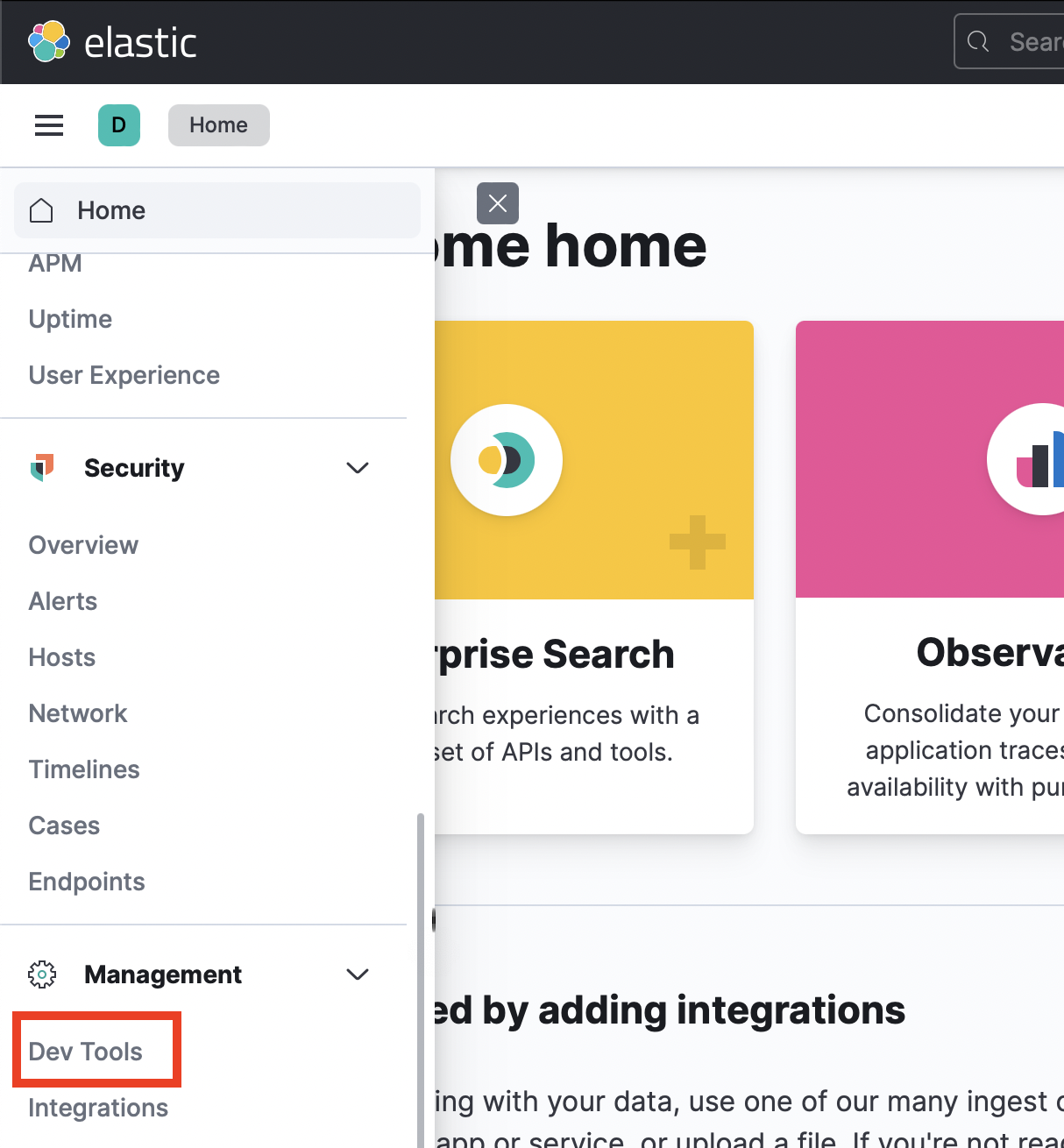Screen dimensions: 1064x1148
Task: Open the Observability card title
Action: (x=990, y=653)
